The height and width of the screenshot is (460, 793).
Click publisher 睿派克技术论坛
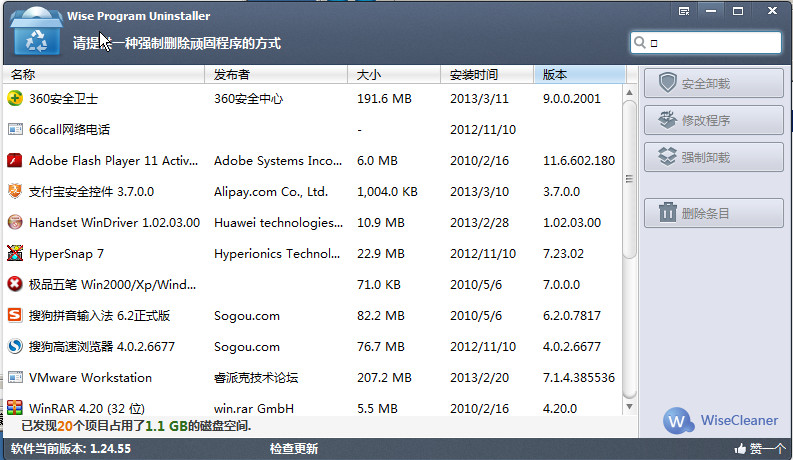pyautogui.click(x=256, y=378)
